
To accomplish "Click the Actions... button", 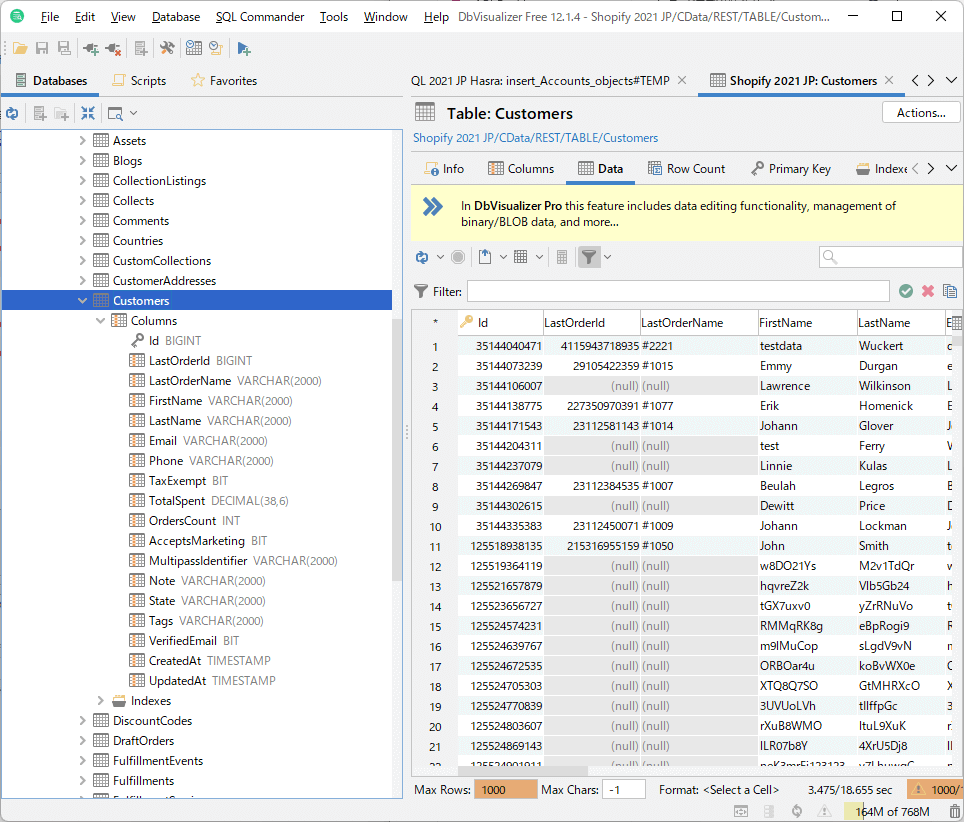I will pos(921,113).
